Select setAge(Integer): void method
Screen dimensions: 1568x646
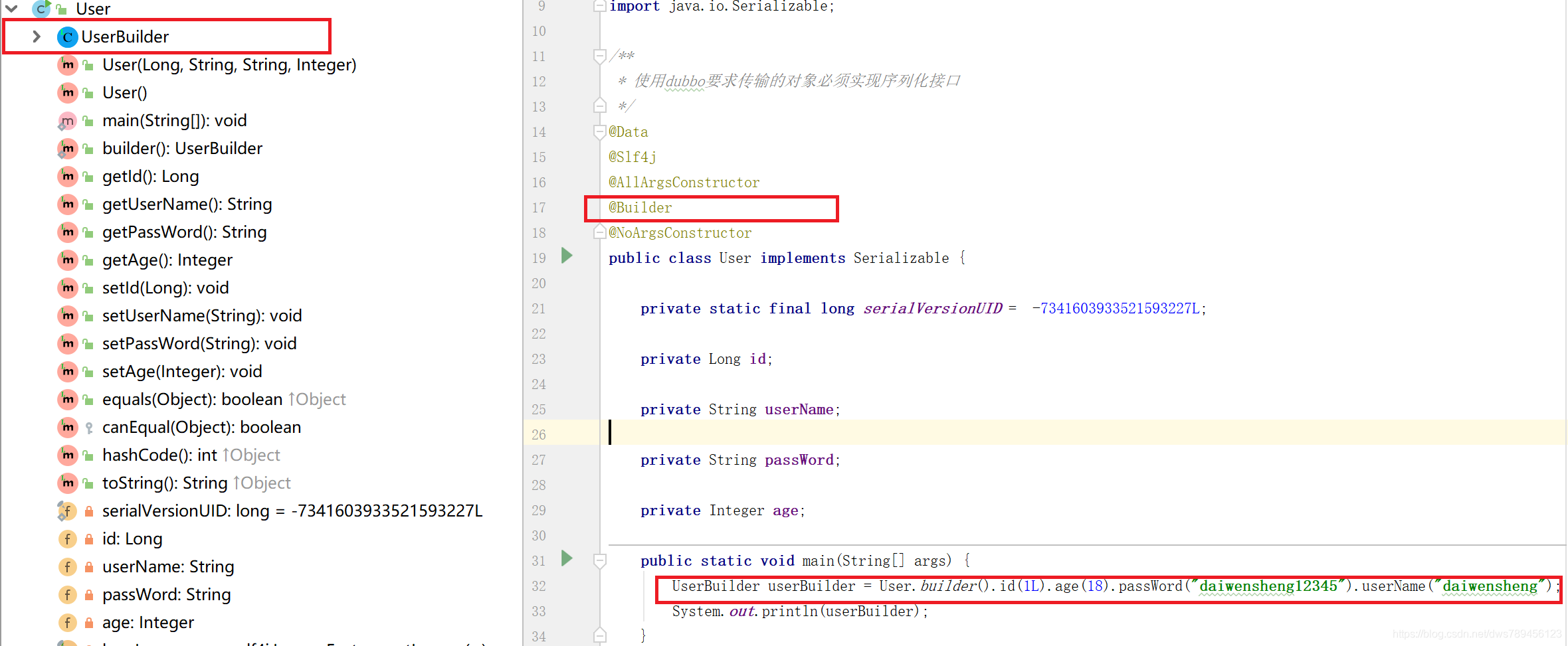pos(182,372)
